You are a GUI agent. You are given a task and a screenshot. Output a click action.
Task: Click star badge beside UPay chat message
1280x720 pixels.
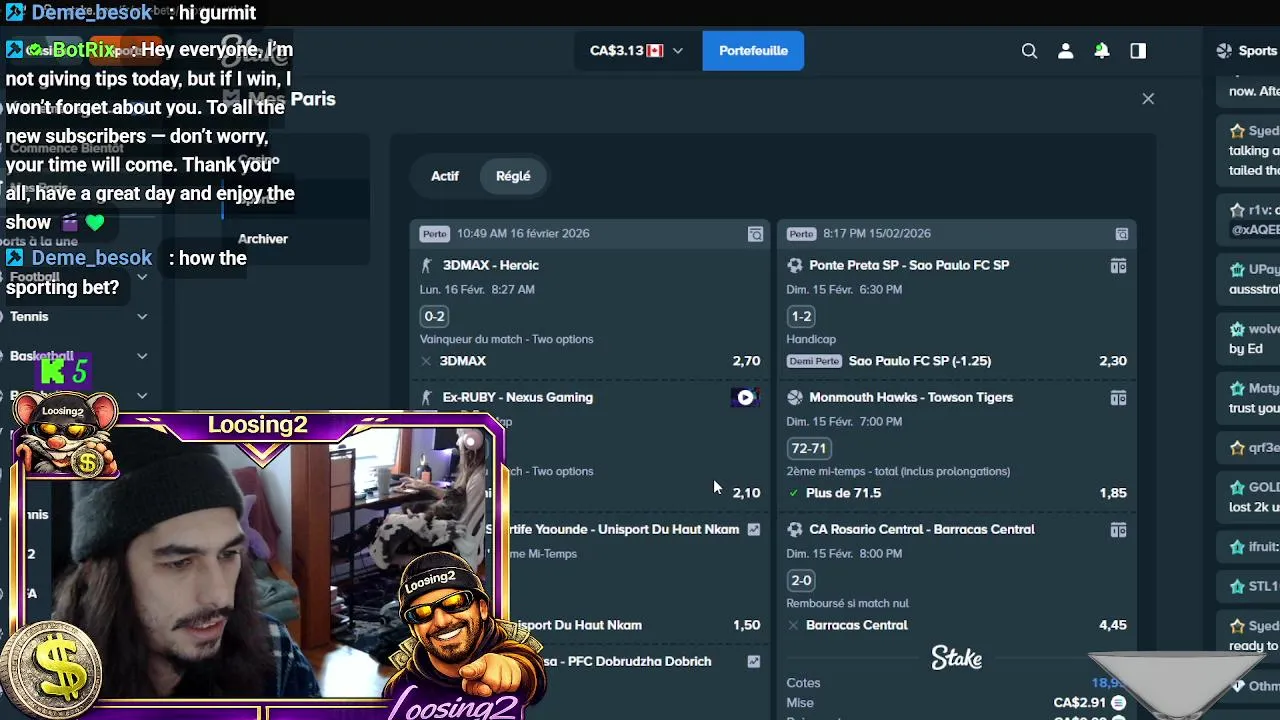click(1237, 271)
